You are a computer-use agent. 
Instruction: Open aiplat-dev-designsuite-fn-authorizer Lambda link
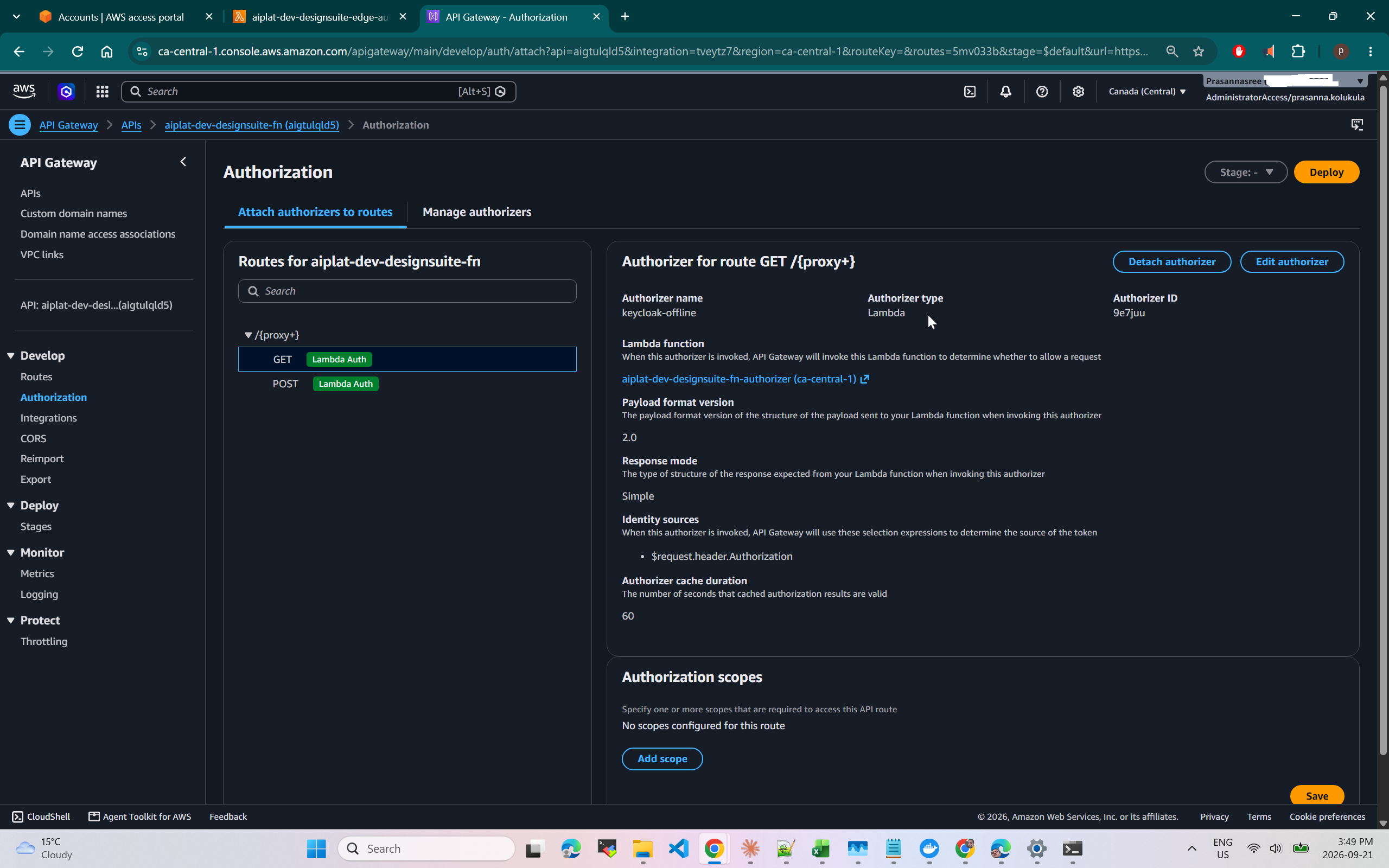pyautogui.click(x=745, y=379)
